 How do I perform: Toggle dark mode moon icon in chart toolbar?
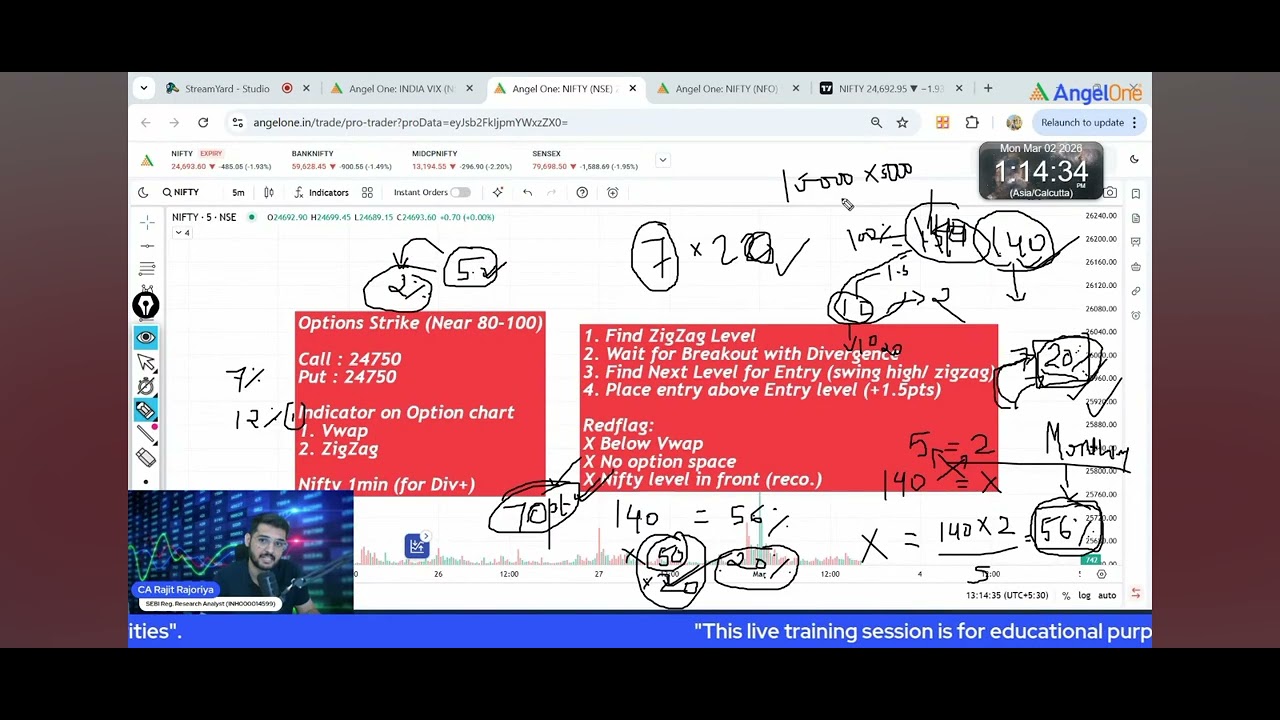(143, 192)
